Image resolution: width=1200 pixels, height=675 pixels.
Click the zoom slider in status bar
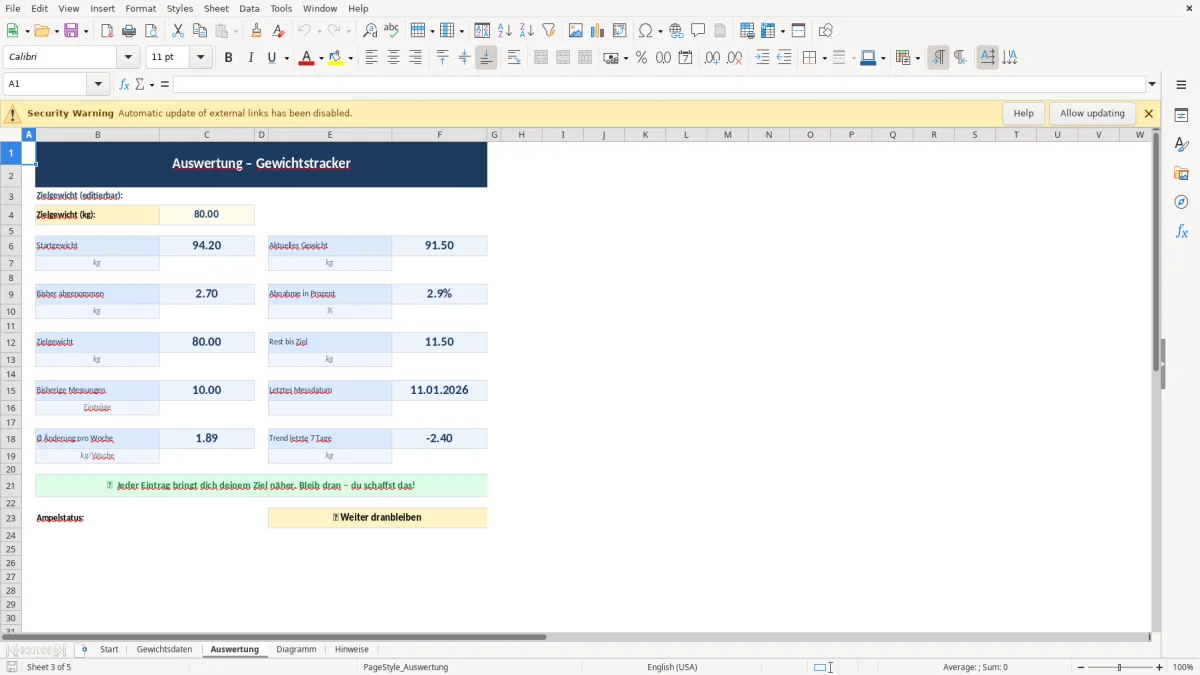[x=1119, y=667]
